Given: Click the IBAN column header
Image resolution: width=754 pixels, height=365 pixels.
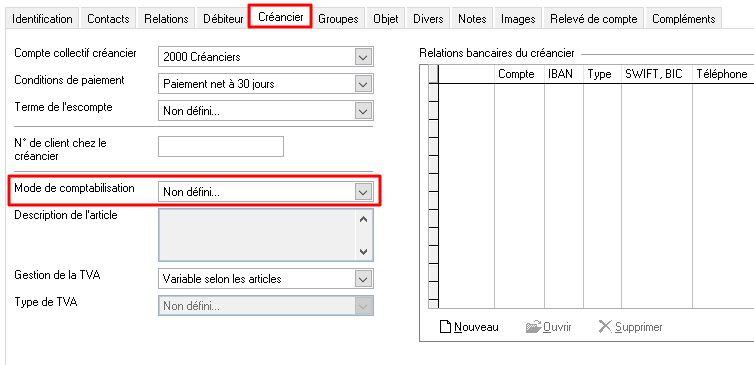Looking at the screenshot, I should coord(564,74).
